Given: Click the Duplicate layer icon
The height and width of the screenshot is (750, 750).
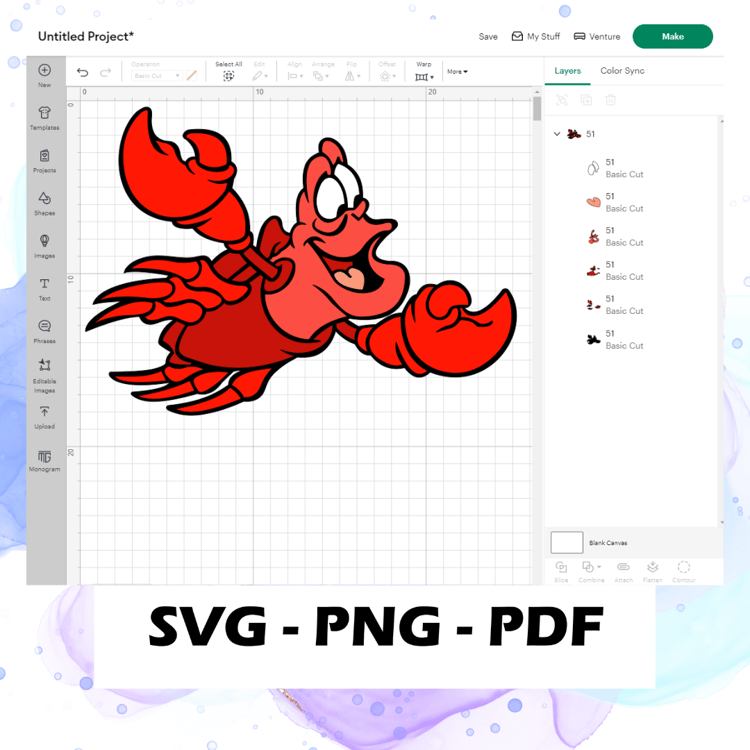Looking at the screenshot, I should click(x=586, y=100).
